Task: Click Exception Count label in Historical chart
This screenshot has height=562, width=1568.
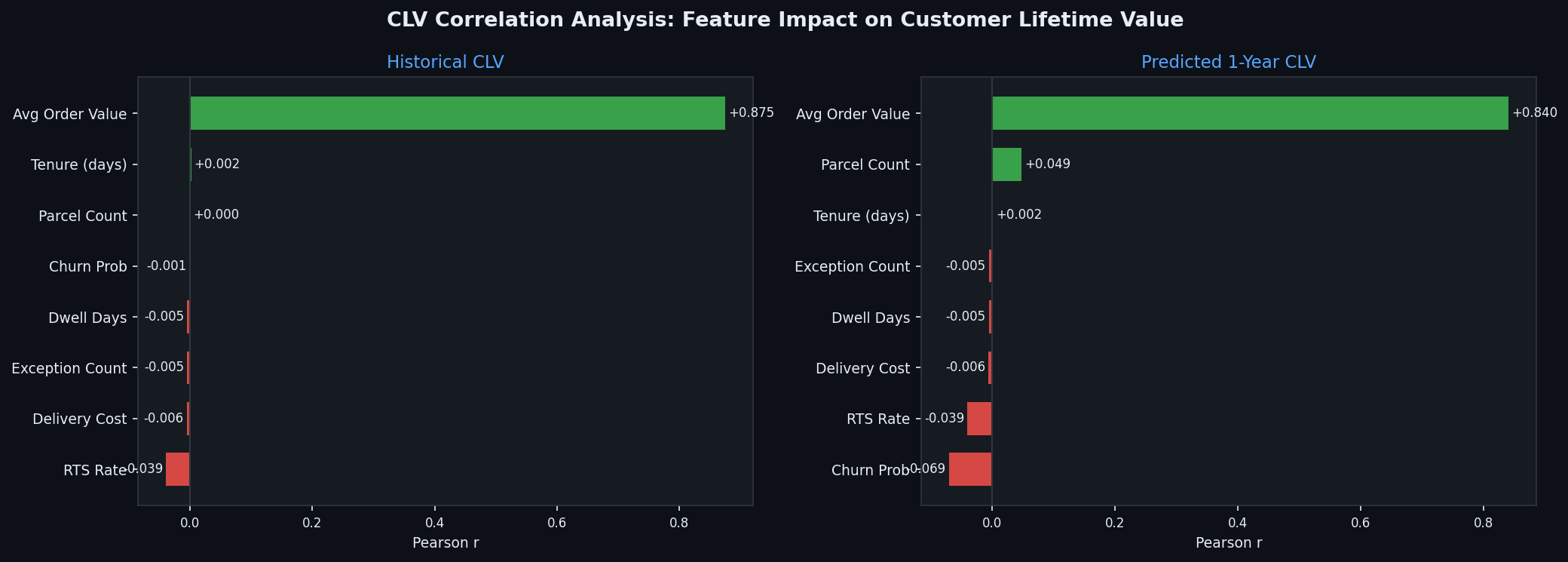Action: coord(69,368)
